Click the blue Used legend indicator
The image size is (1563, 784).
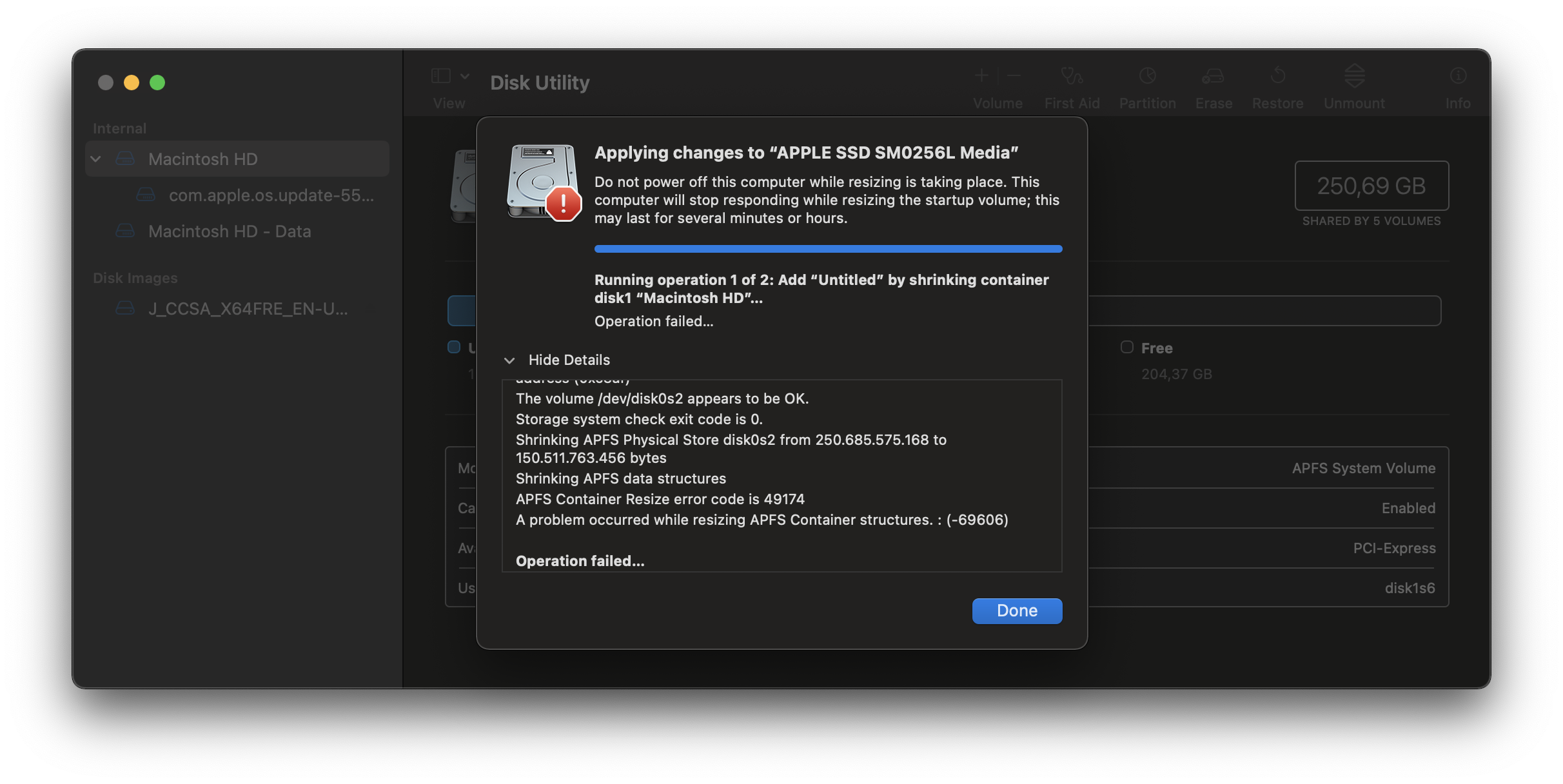click(x=454, y=348)
